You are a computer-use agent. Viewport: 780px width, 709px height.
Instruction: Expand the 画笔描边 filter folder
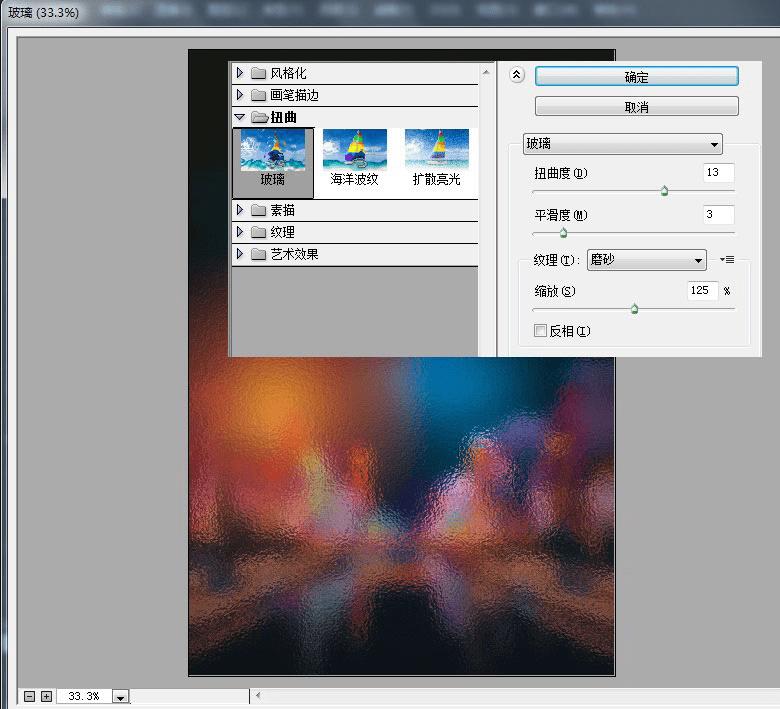pos(240,95)
